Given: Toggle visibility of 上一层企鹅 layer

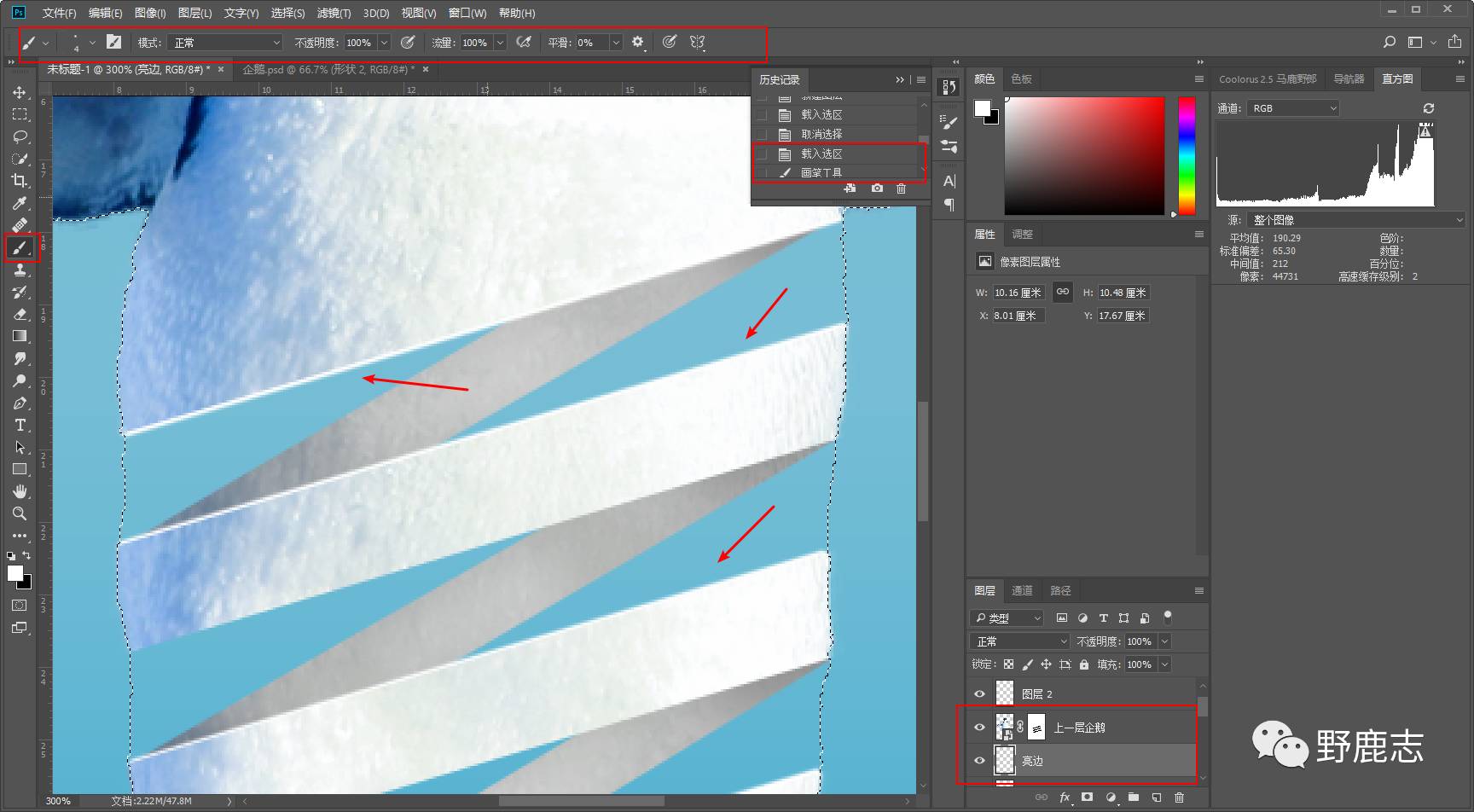Looking at the screenshot, I should pyautogui.click(x=979, y=728).
